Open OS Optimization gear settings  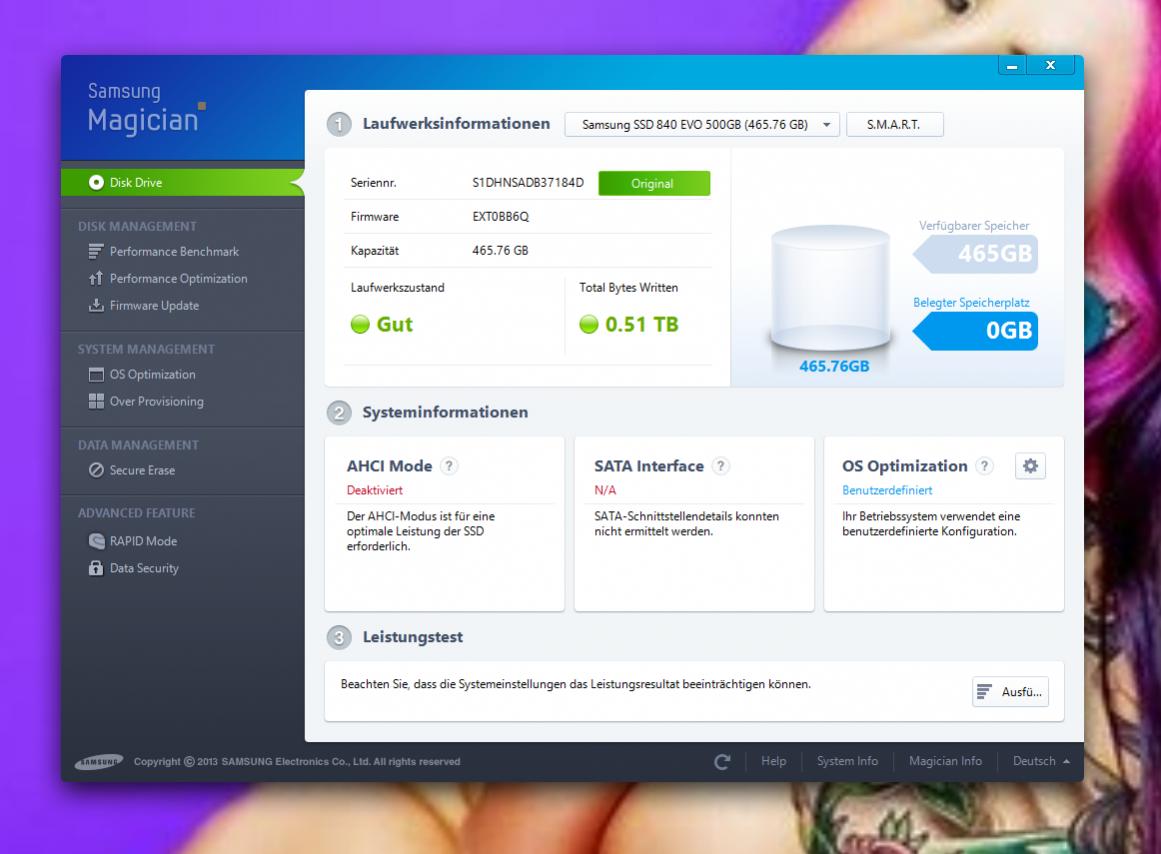[x=1030, y=466]
